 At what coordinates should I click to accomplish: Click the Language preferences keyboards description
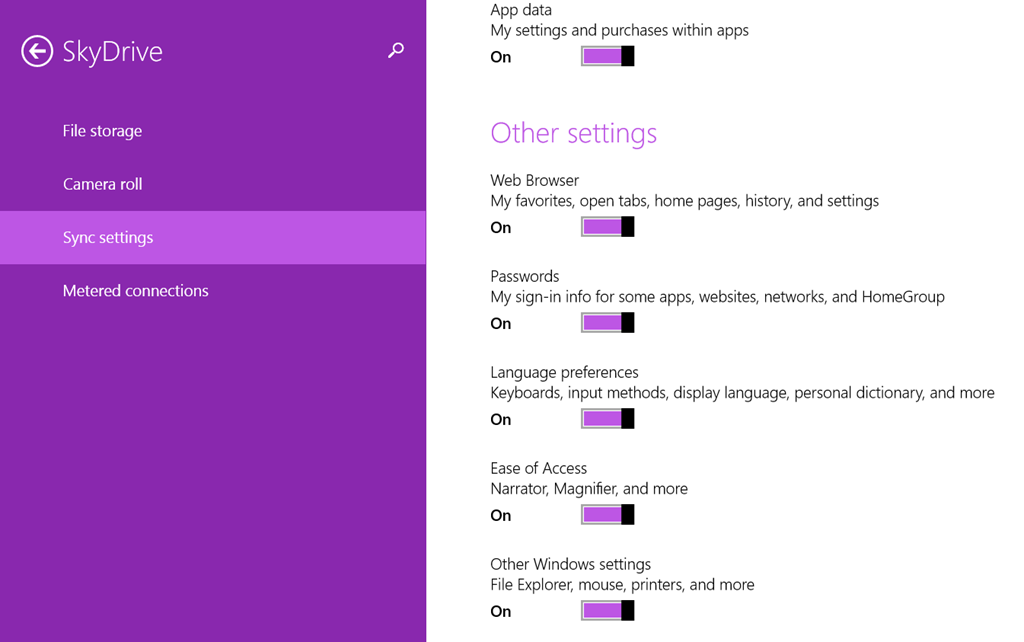click(742, 393)
